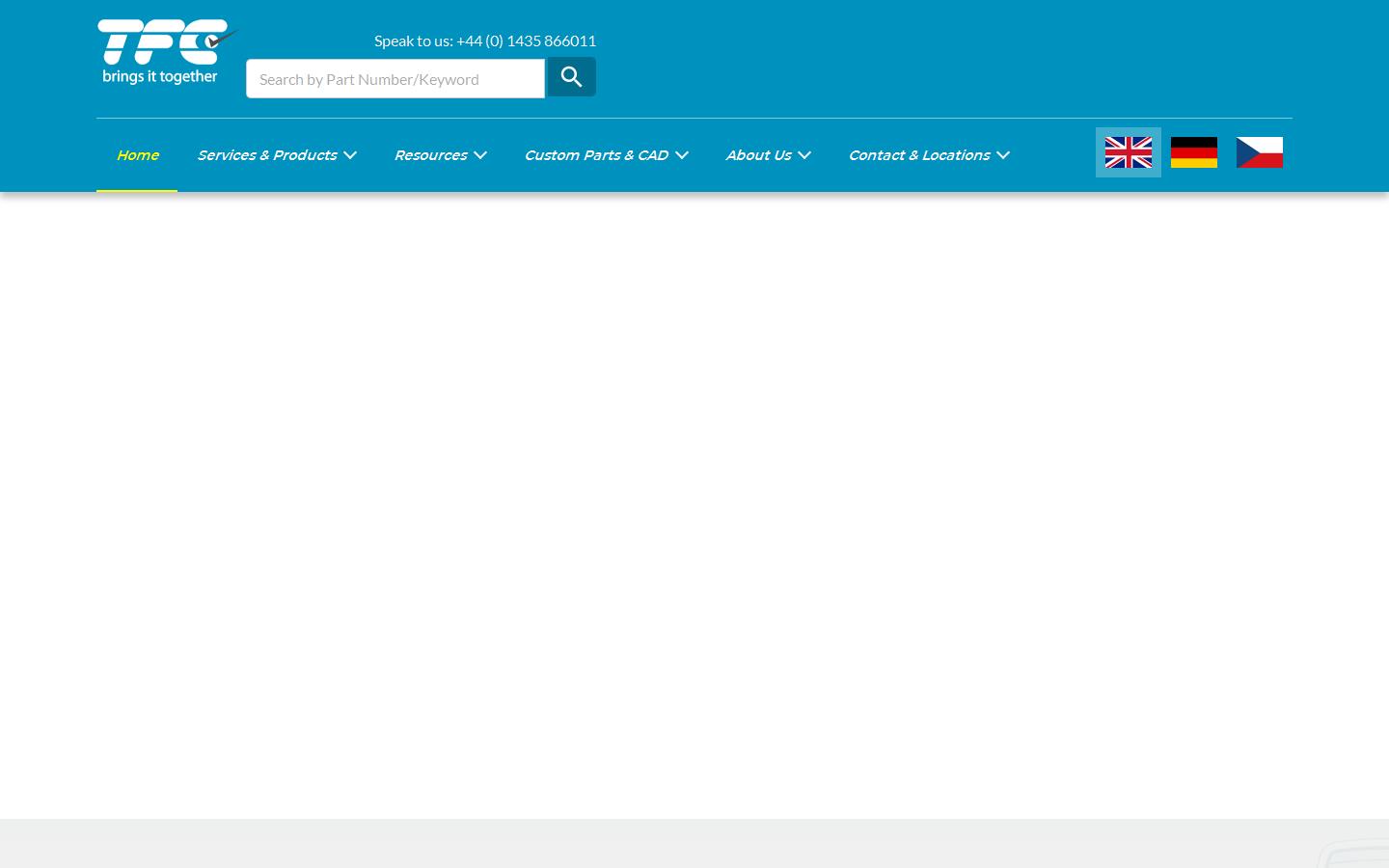Viewport: 1389px width, 868px height.
Task: Expand the Contact & Locations chevron
Action: pyautogui.click(x=1003, y=155)
